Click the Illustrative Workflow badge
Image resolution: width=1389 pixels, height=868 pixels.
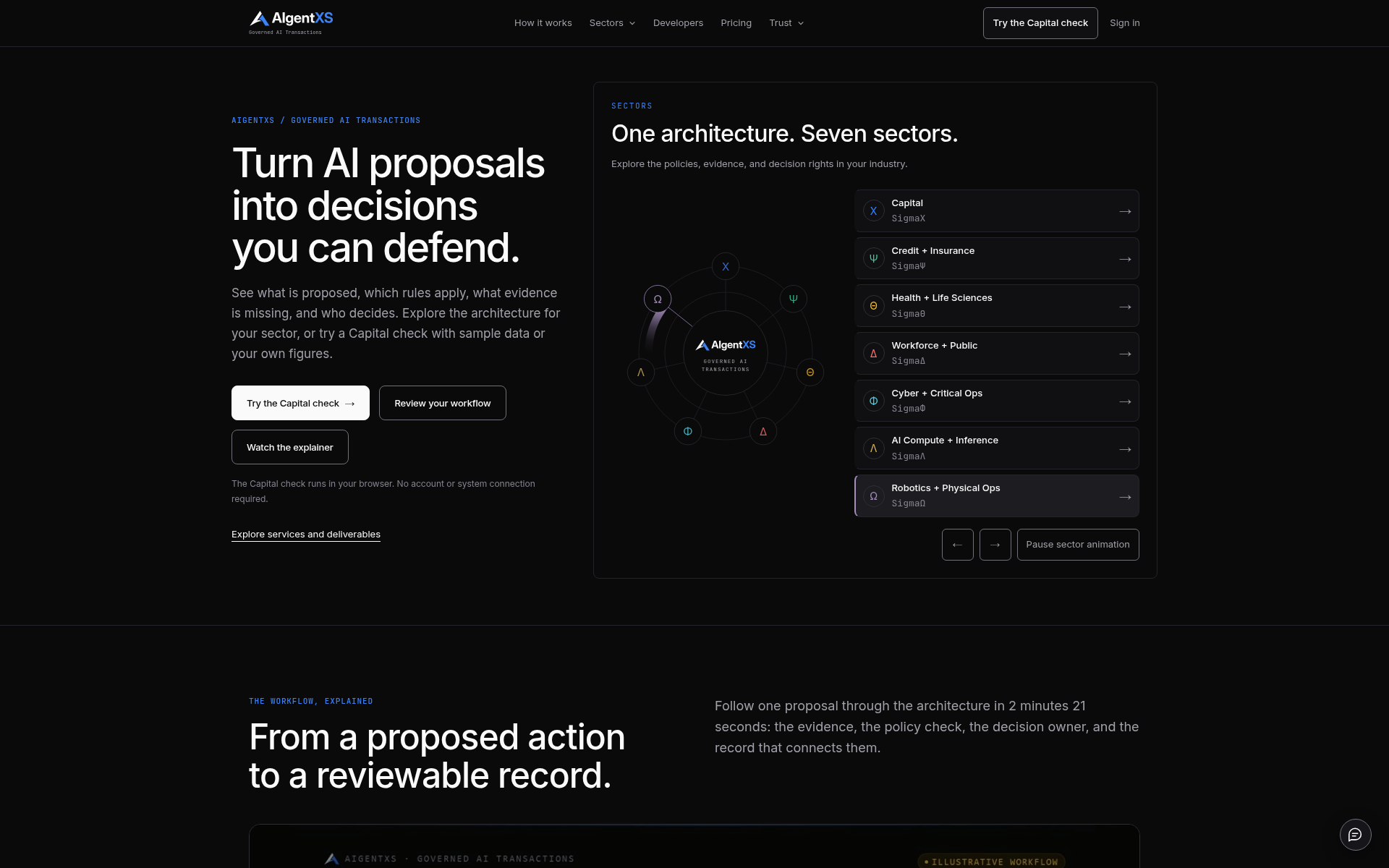coord(991,861)
